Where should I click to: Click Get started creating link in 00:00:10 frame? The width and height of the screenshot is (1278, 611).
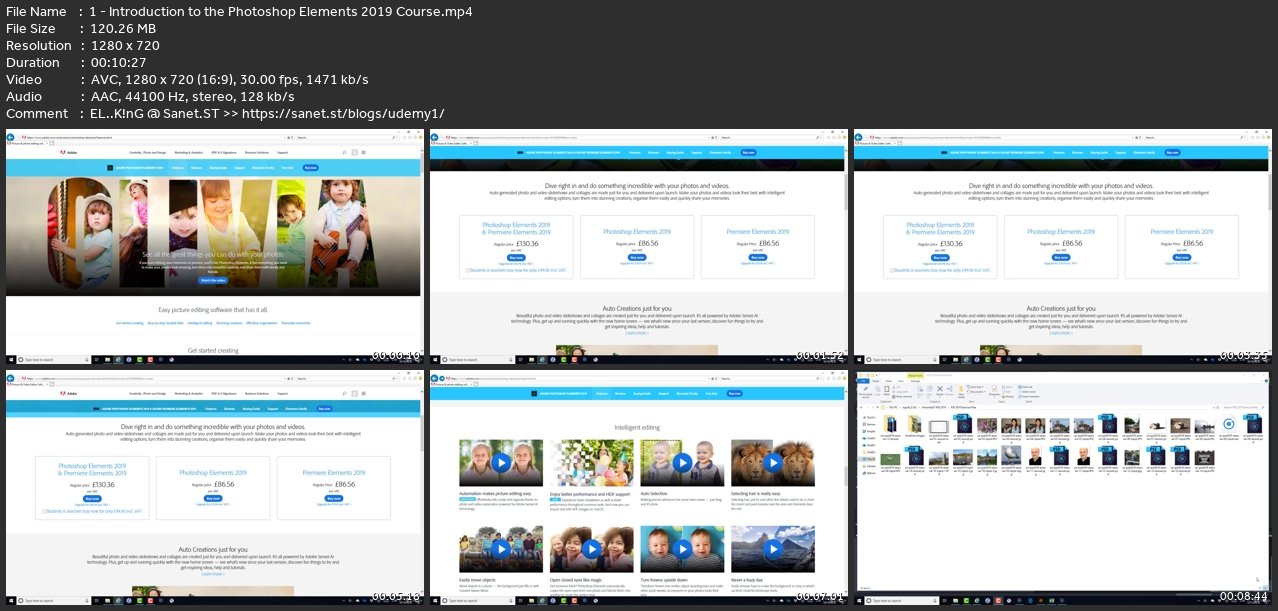coord(130,323)
